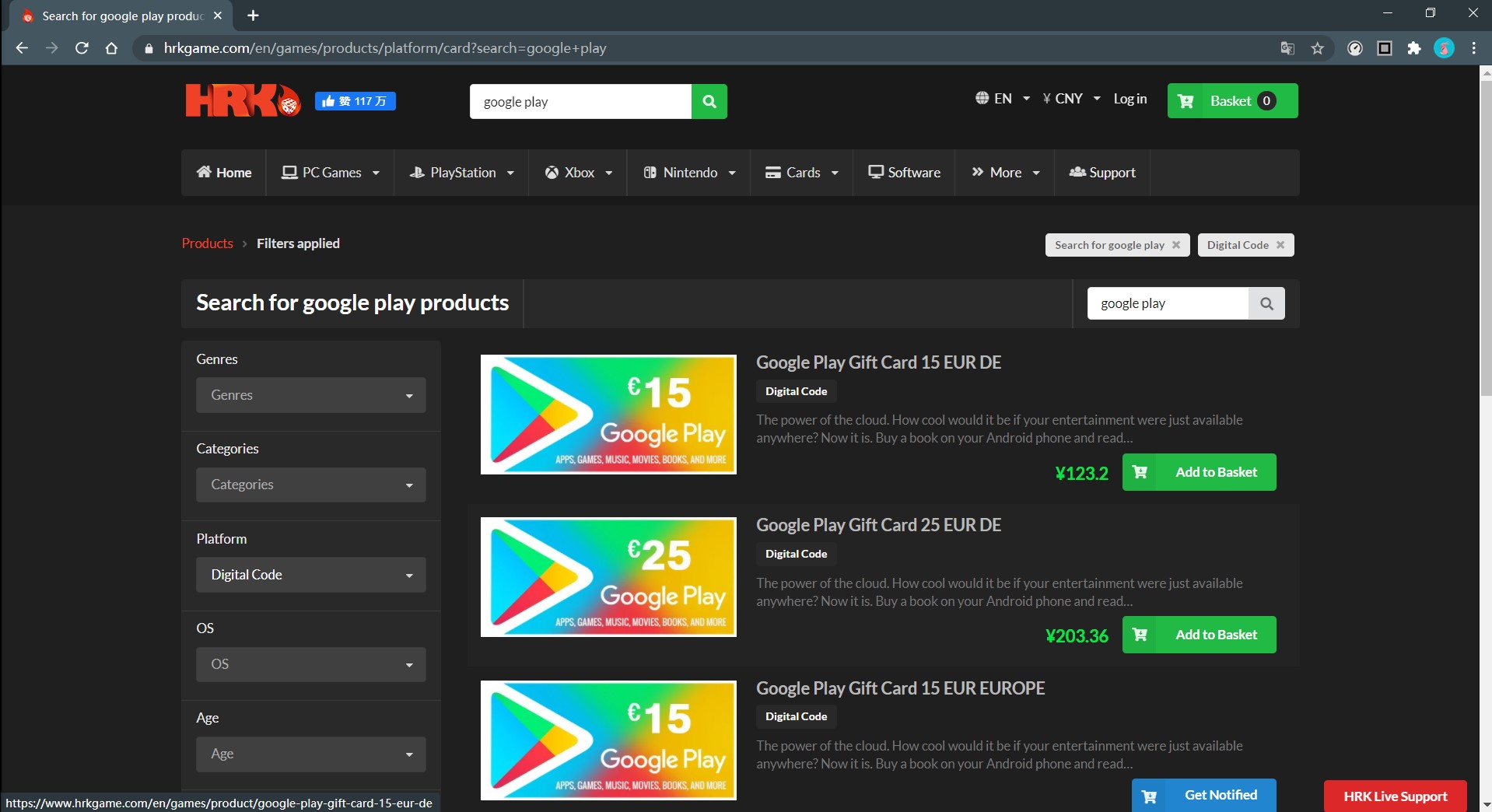Remove the 'Digital Code' filter tag
The width and height of the screenshot is (1492, 812).
[x=1280, y=245]
